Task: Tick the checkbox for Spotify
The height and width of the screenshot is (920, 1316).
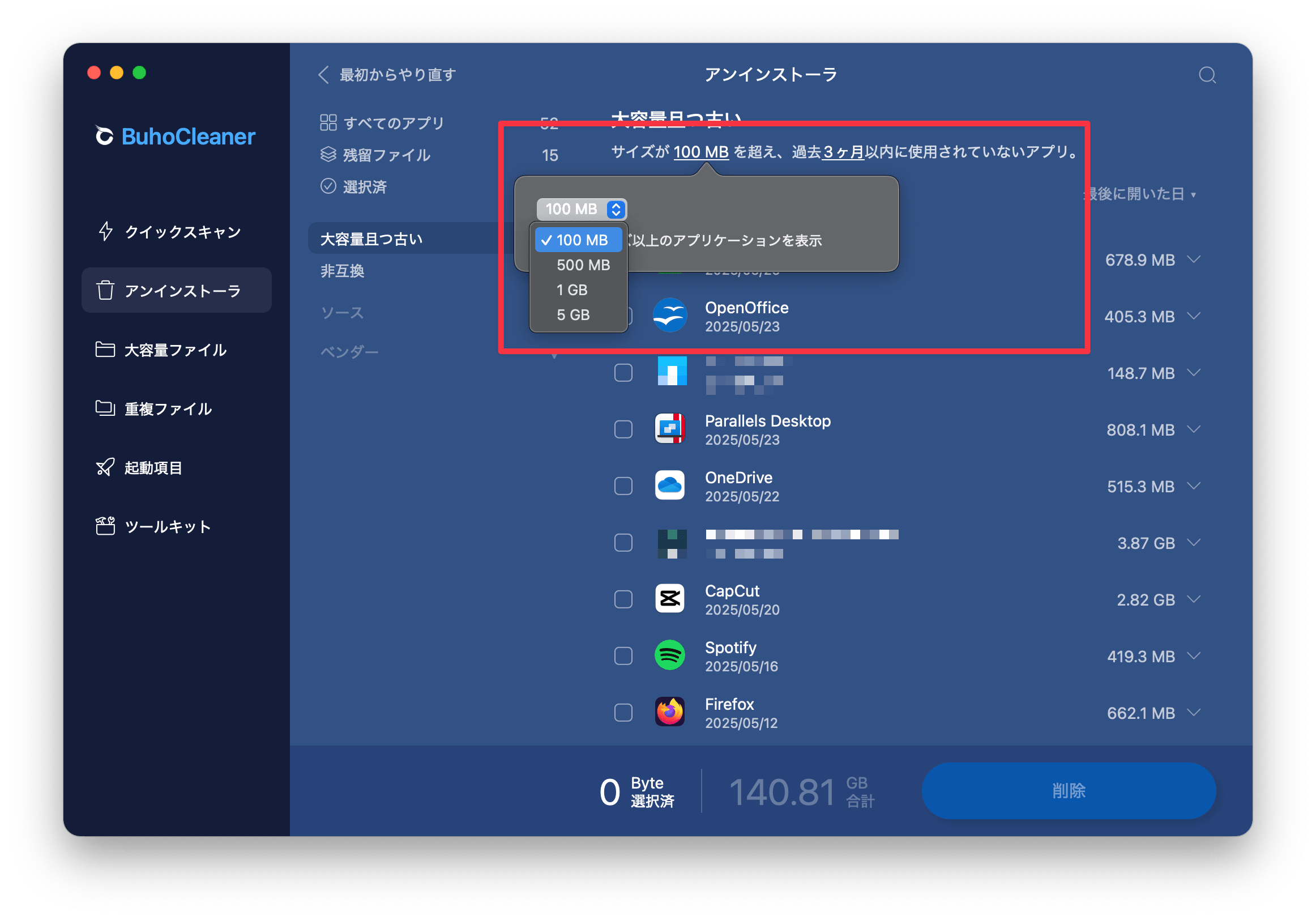Action: click(623, 655)
